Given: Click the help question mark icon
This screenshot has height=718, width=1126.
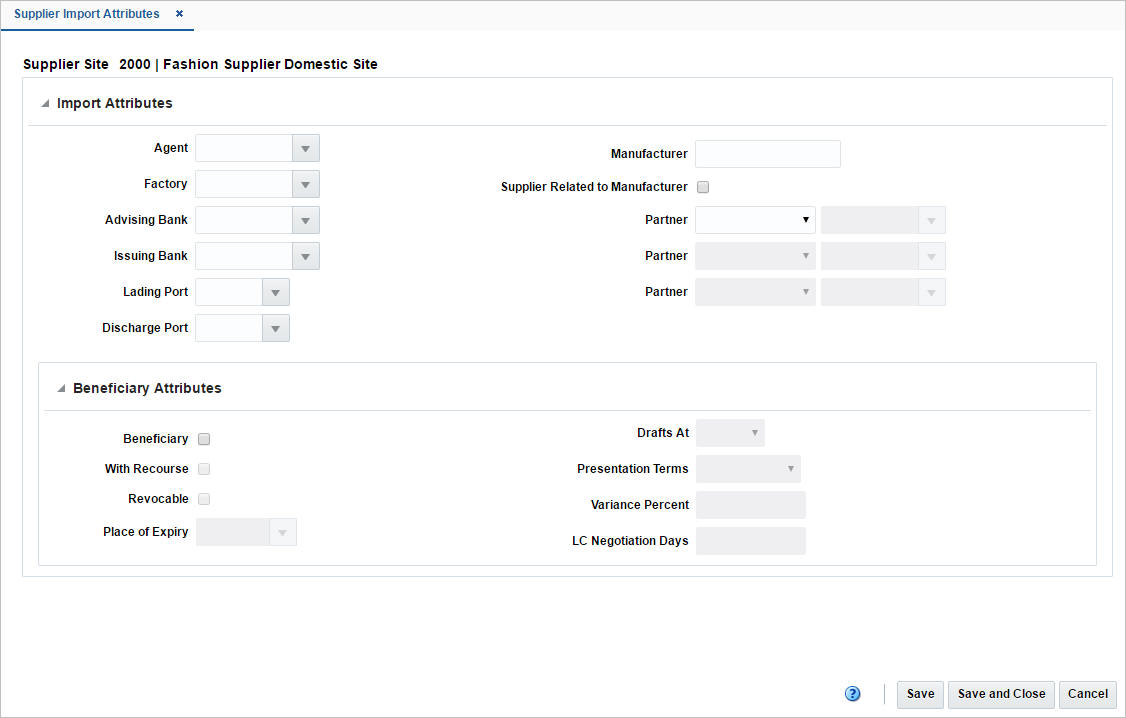Looking at the screenshot, I should pyautogui.click(x=853, y=693).
